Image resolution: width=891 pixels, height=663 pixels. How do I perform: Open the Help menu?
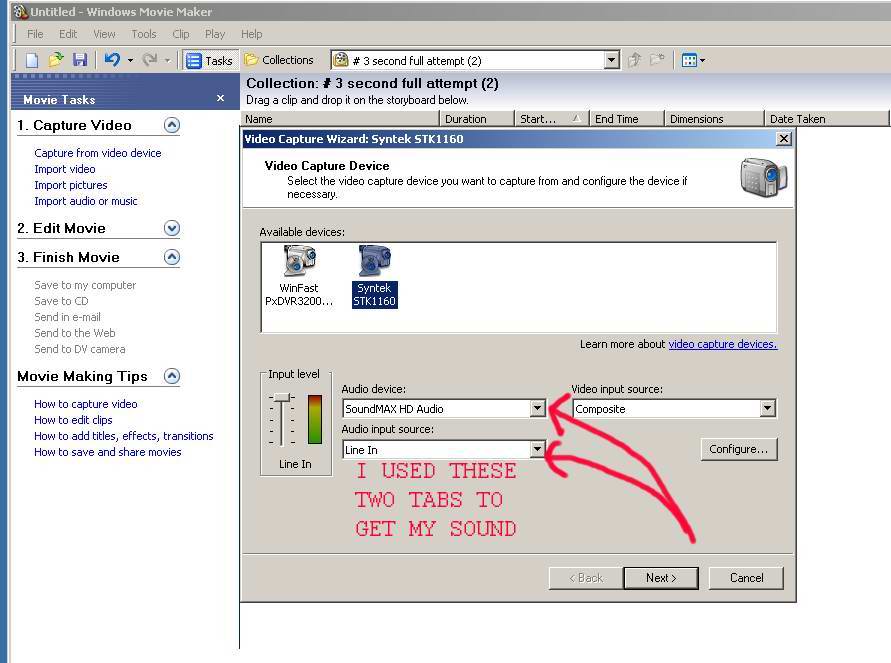click(x=251, y=34)
